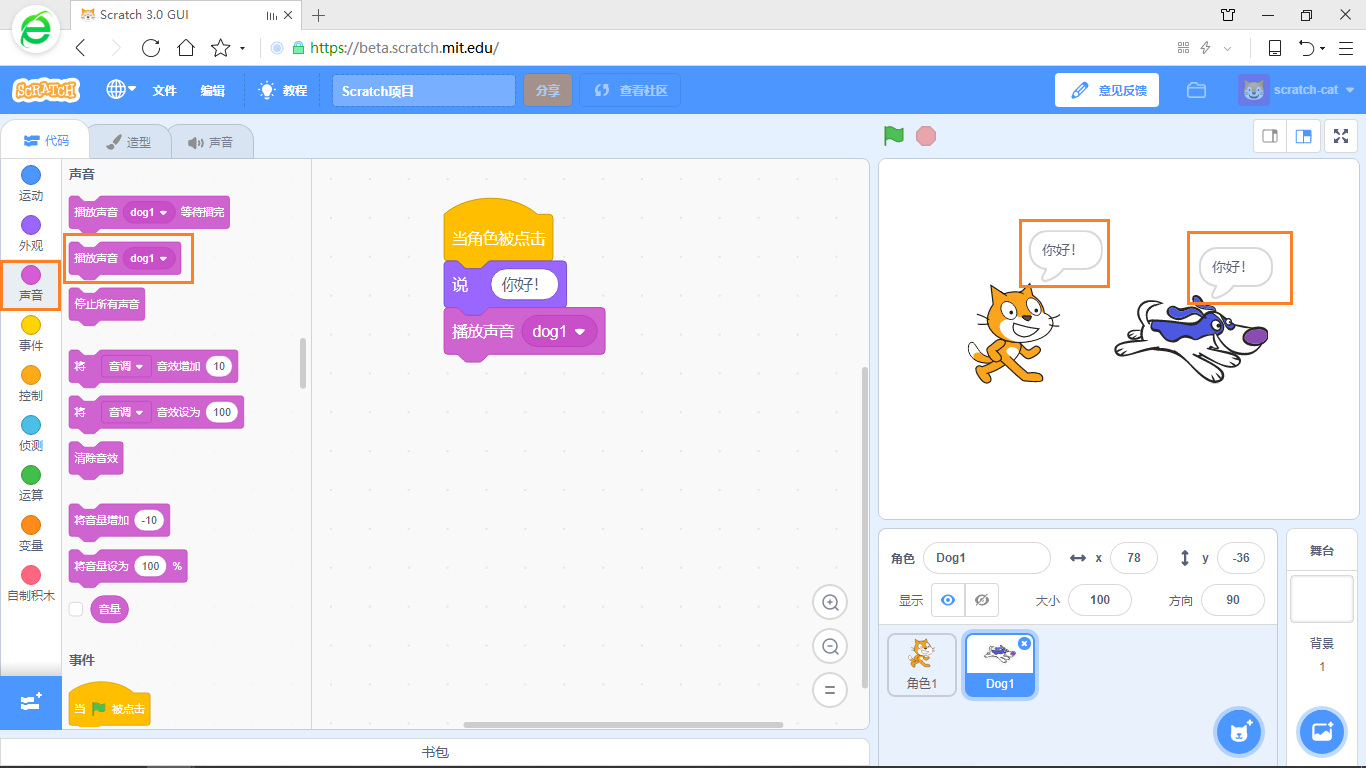This screenshot has width=1366, height=768.
Task: Open the scratch-cat account menu
Action: pos(1297,90)
